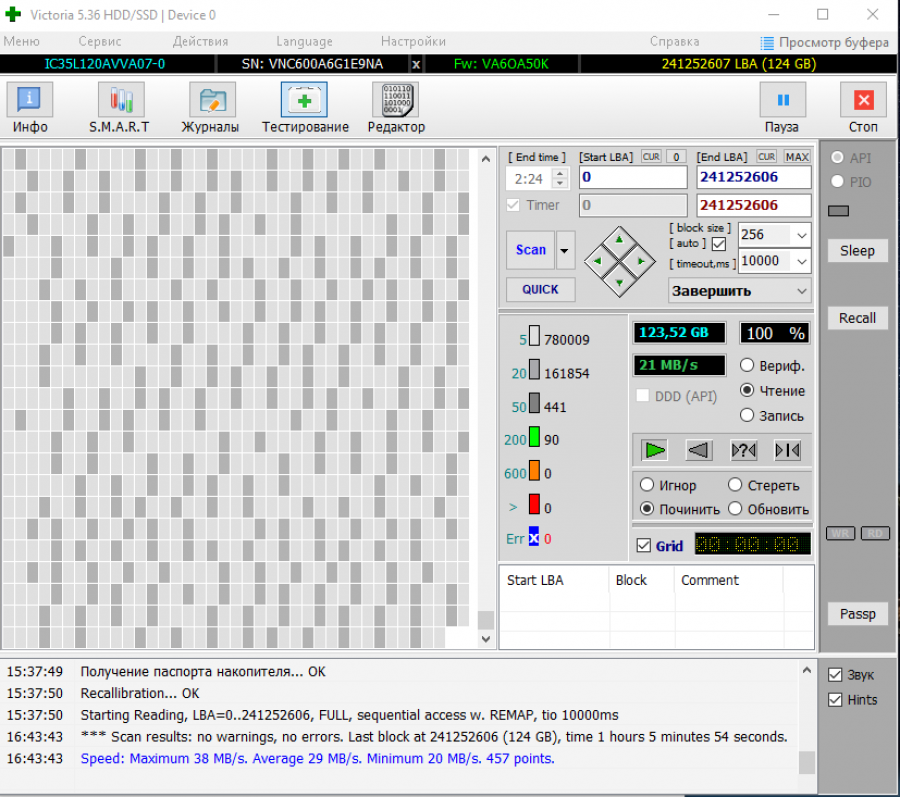900x797 pixels.
Task: Click the Start LBA input field
Action: coord(633,177)
